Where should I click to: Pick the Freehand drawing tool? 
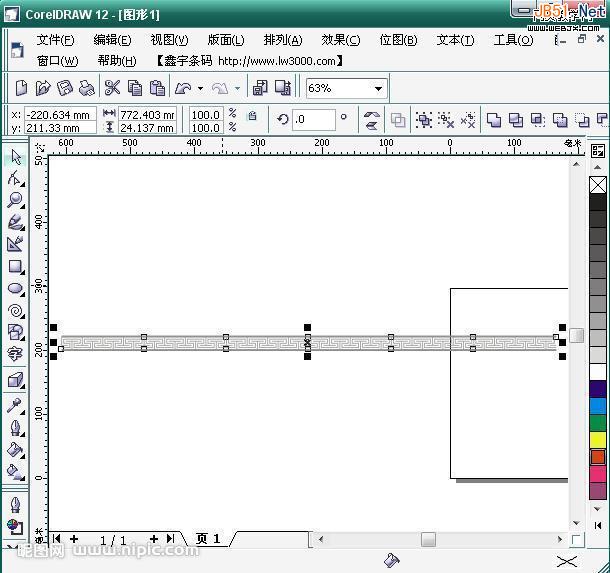pos(16,222)
